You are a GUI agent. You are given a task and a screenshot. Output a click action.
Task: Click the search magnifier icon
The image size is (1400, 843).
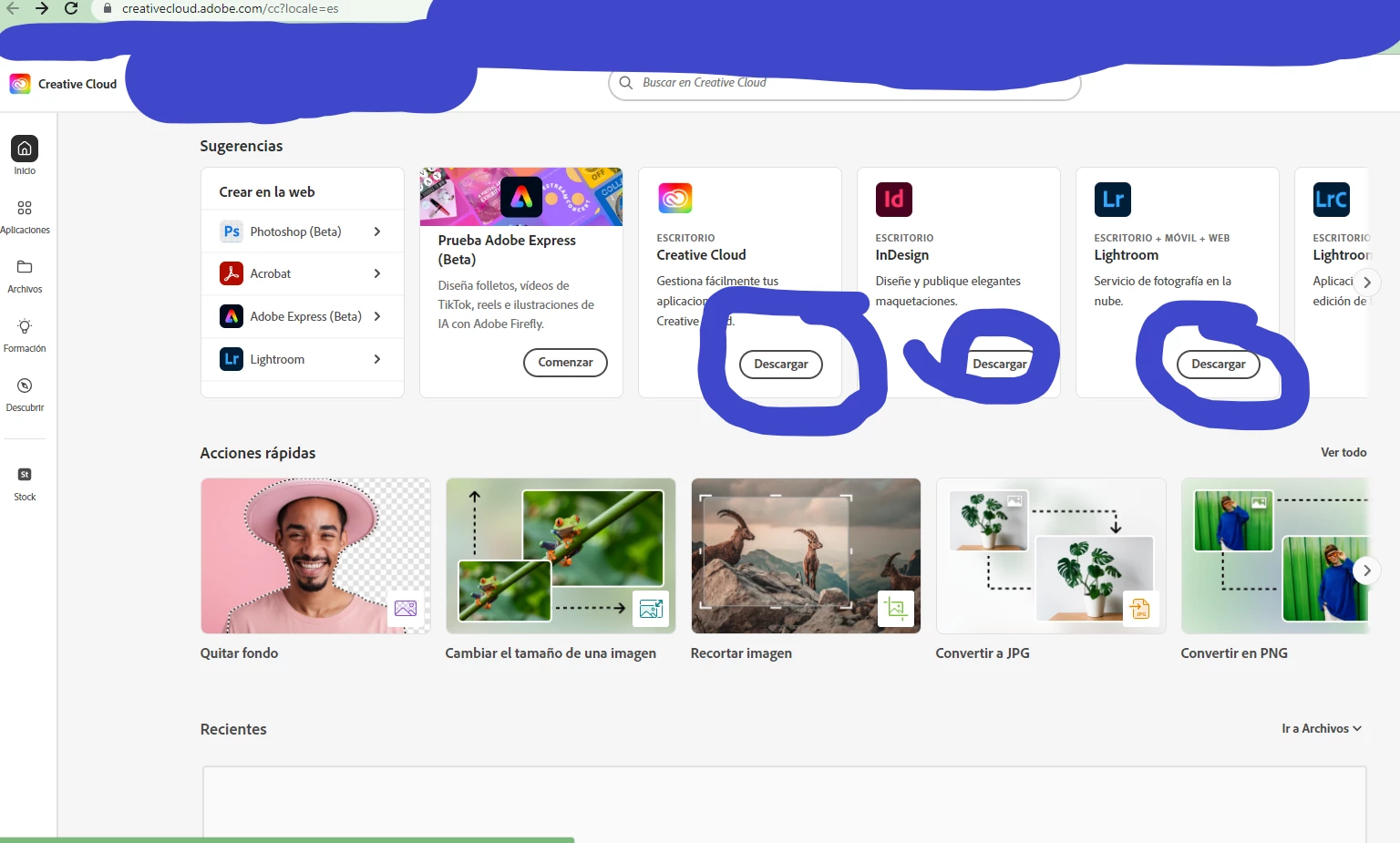(626, 83)
